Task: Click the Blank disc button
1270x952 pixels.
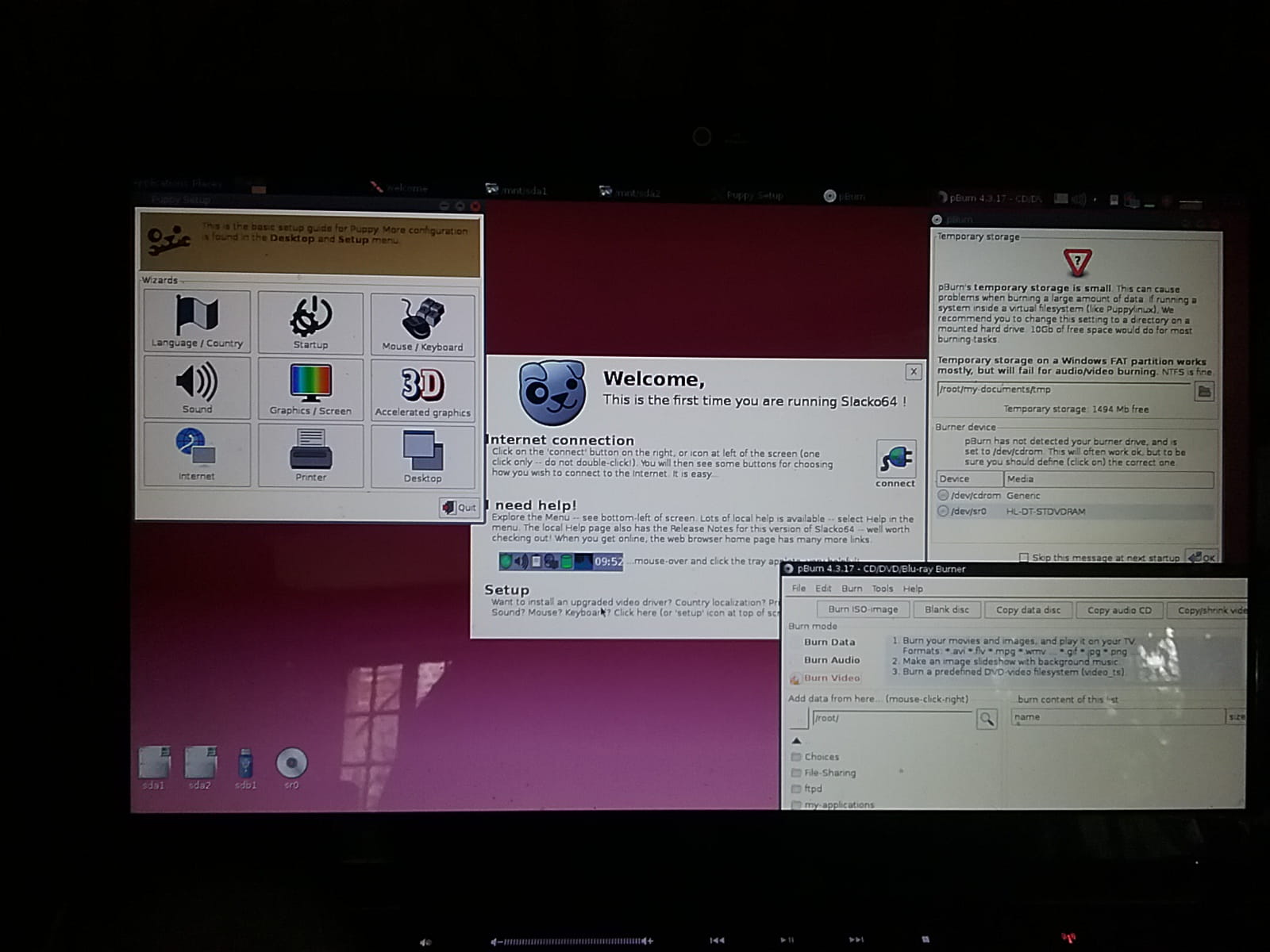Action: click(947, 609)
